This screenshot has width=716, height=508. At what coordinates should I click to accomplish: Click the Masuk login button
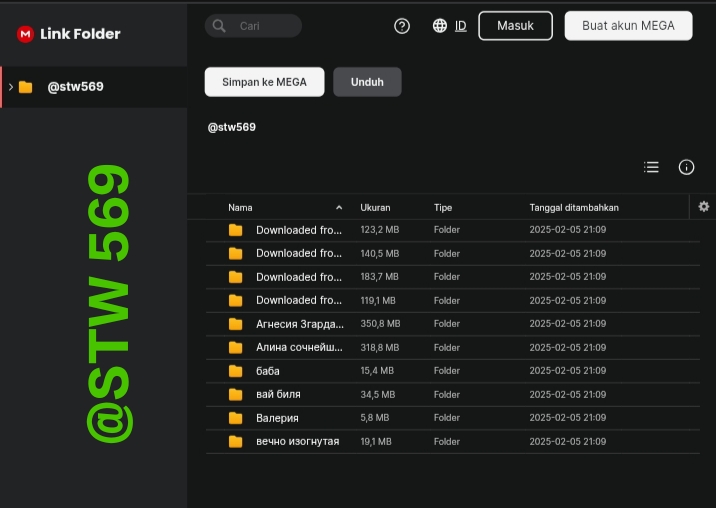516,26
